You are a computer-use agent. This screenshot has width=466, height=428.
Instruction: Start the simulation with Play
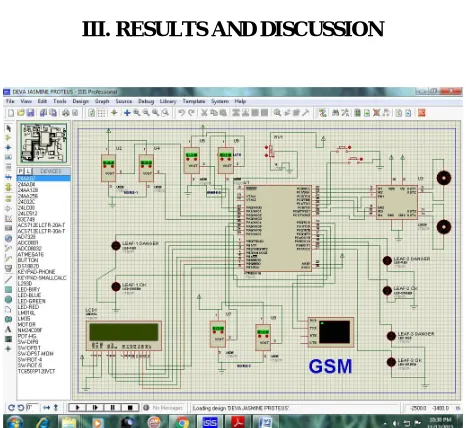pos(78,407)
